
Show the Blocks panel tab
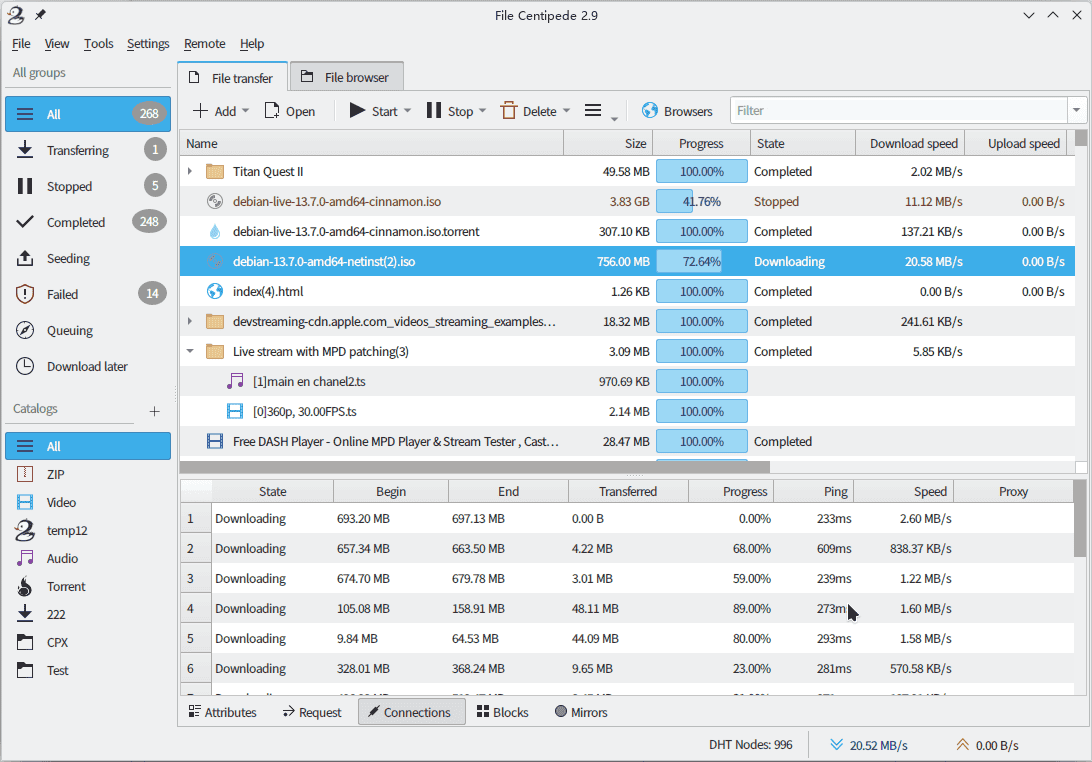(503, 712)
